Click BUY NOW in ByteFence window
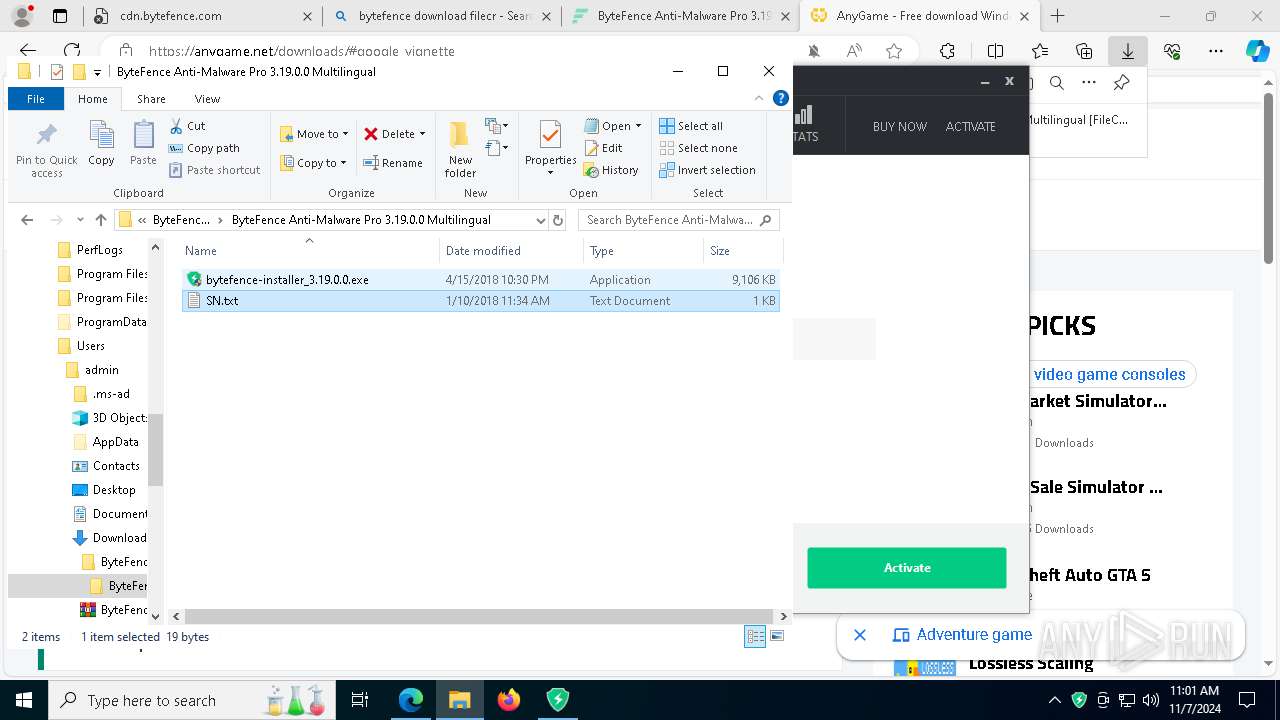1280x720 pixels. pyautogui.click(x=900, y=126)
